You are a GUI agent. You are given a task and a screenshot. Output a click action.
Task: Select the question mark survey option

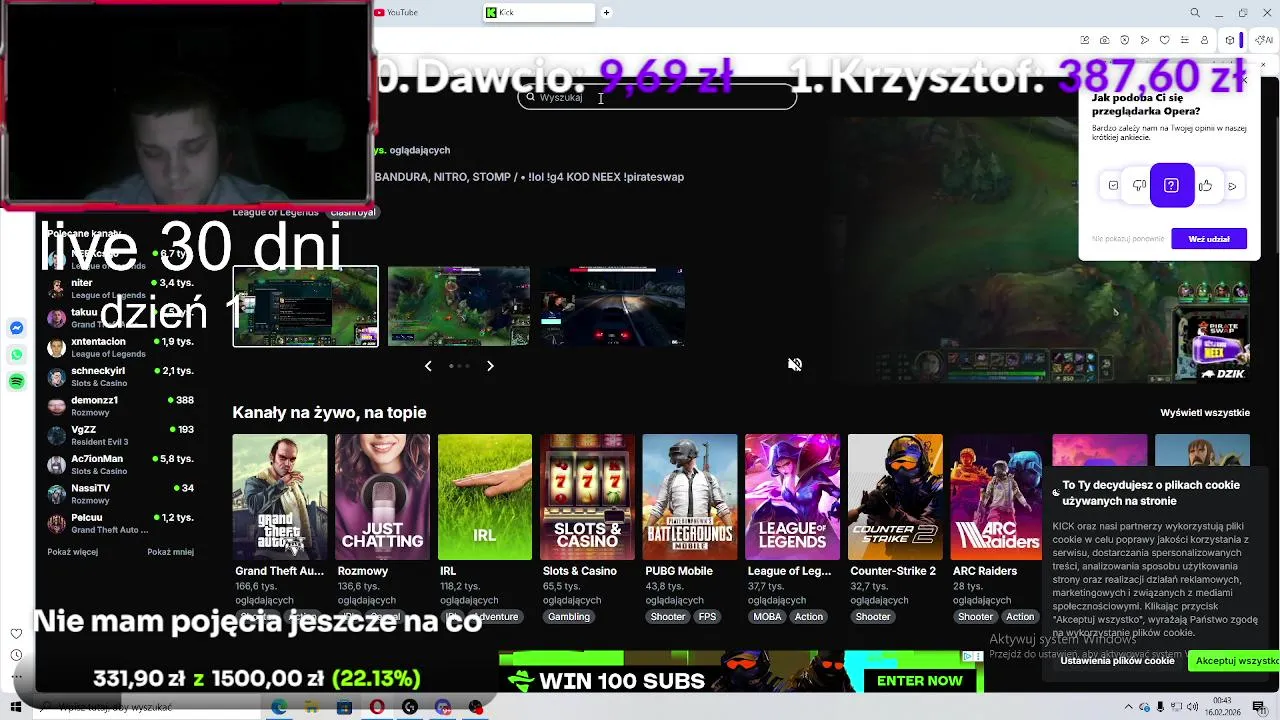[x=1172, y=185]
